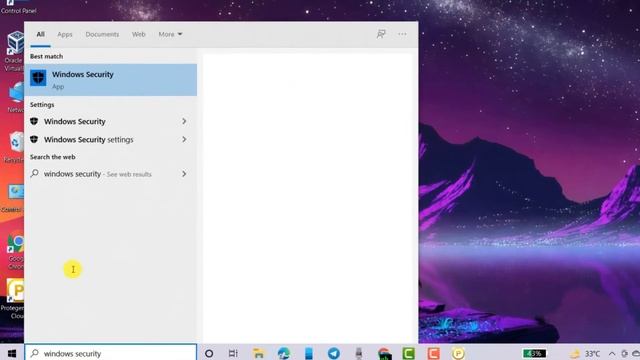The height and width of the screenshot is (360, 640).
Task: Open the yellow P app on the taskbar
Action: click(x=458, y=353)
